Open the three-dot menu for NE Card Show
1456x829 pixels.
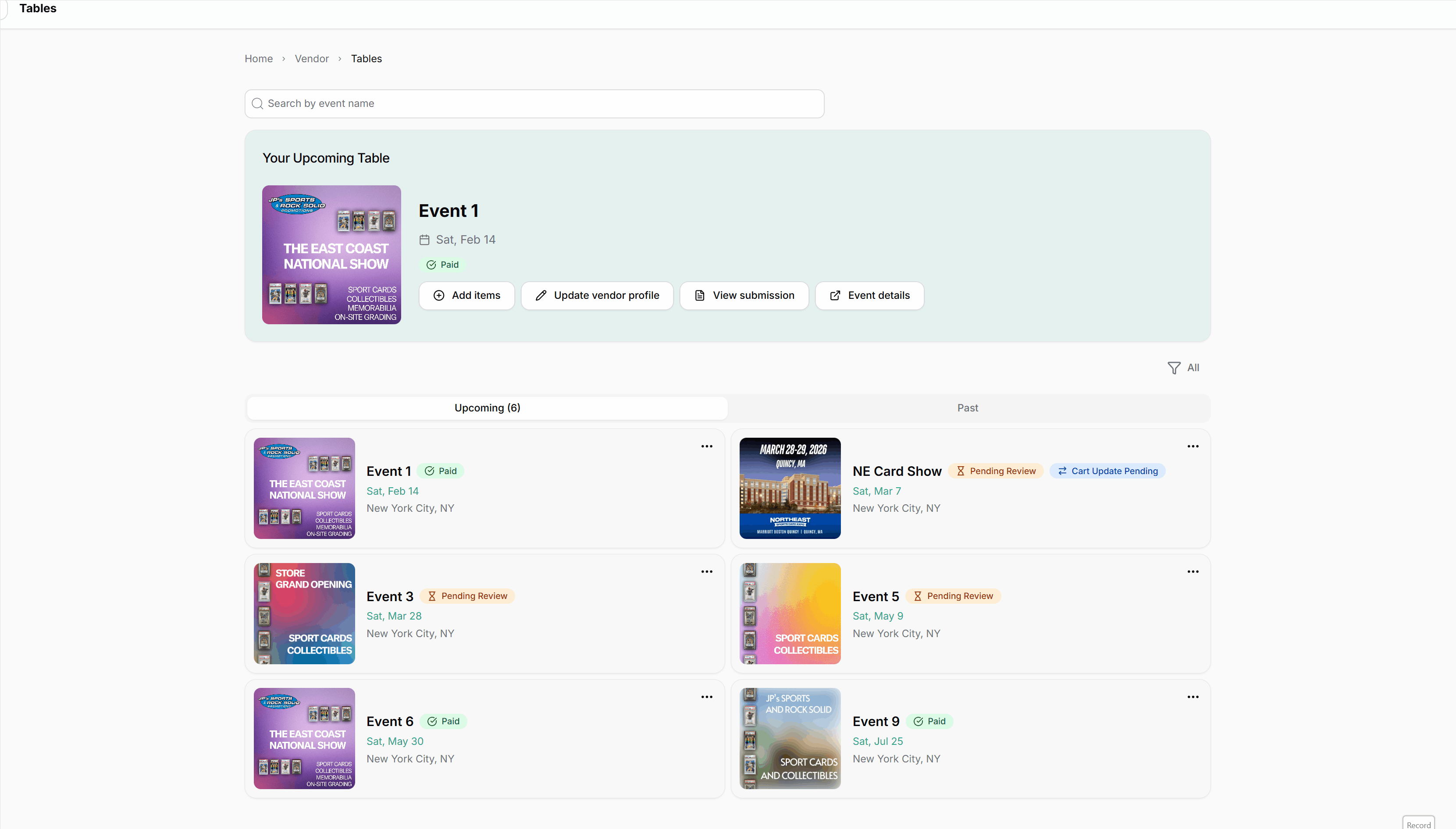[1193, 446]
